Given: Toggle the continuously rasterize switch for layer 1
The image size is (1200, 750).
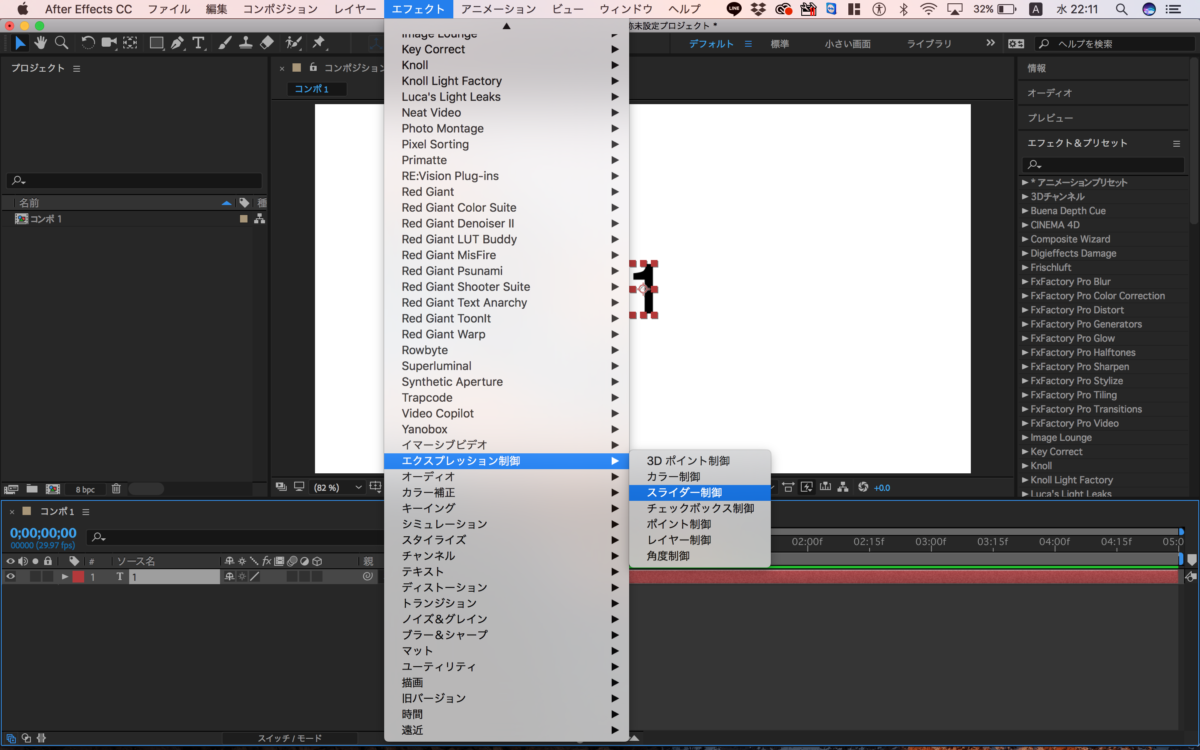Looking at the screenshot, I should pyautogui.click(x=241, y=577).
